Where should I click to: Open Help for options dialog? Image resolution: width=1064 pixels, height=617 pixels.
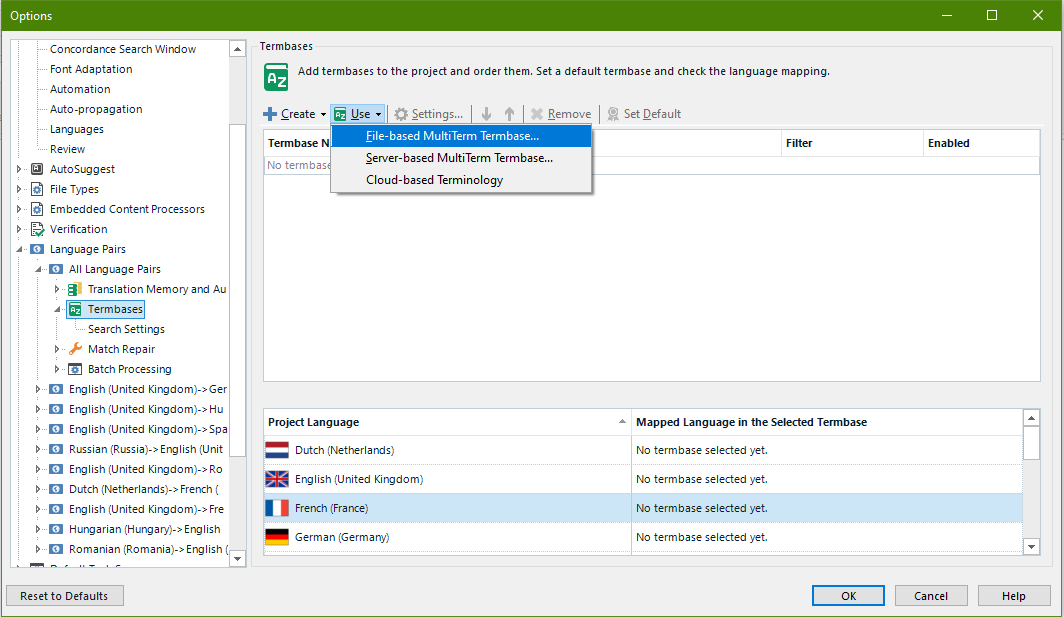click(1014, 596)
